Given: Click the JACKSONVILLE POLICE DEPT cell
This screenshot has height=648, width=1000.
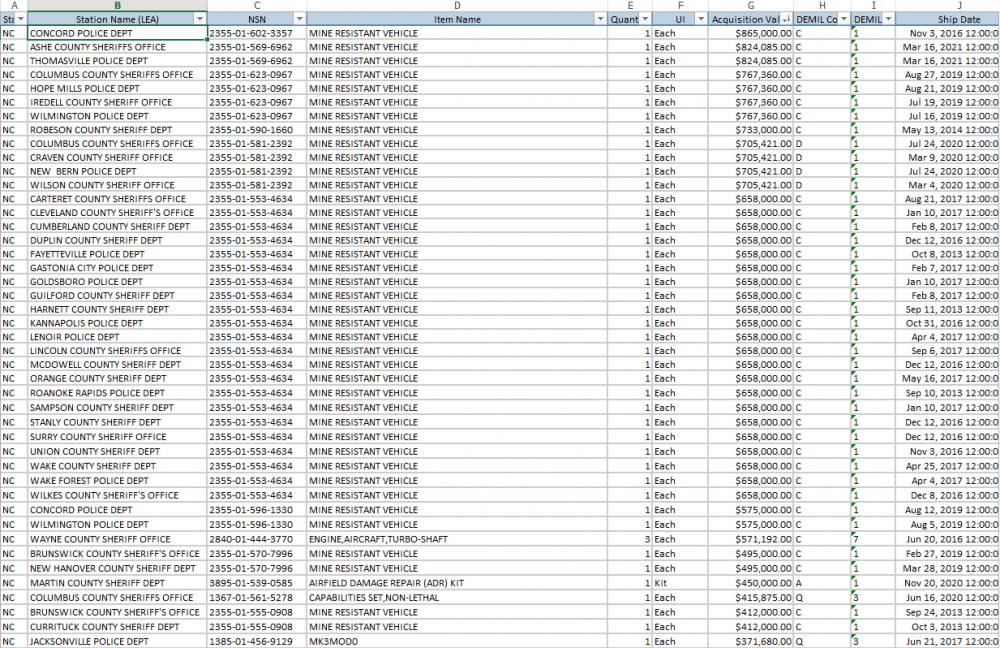Looking at the screenshot, I should click(x=117, y=641).
